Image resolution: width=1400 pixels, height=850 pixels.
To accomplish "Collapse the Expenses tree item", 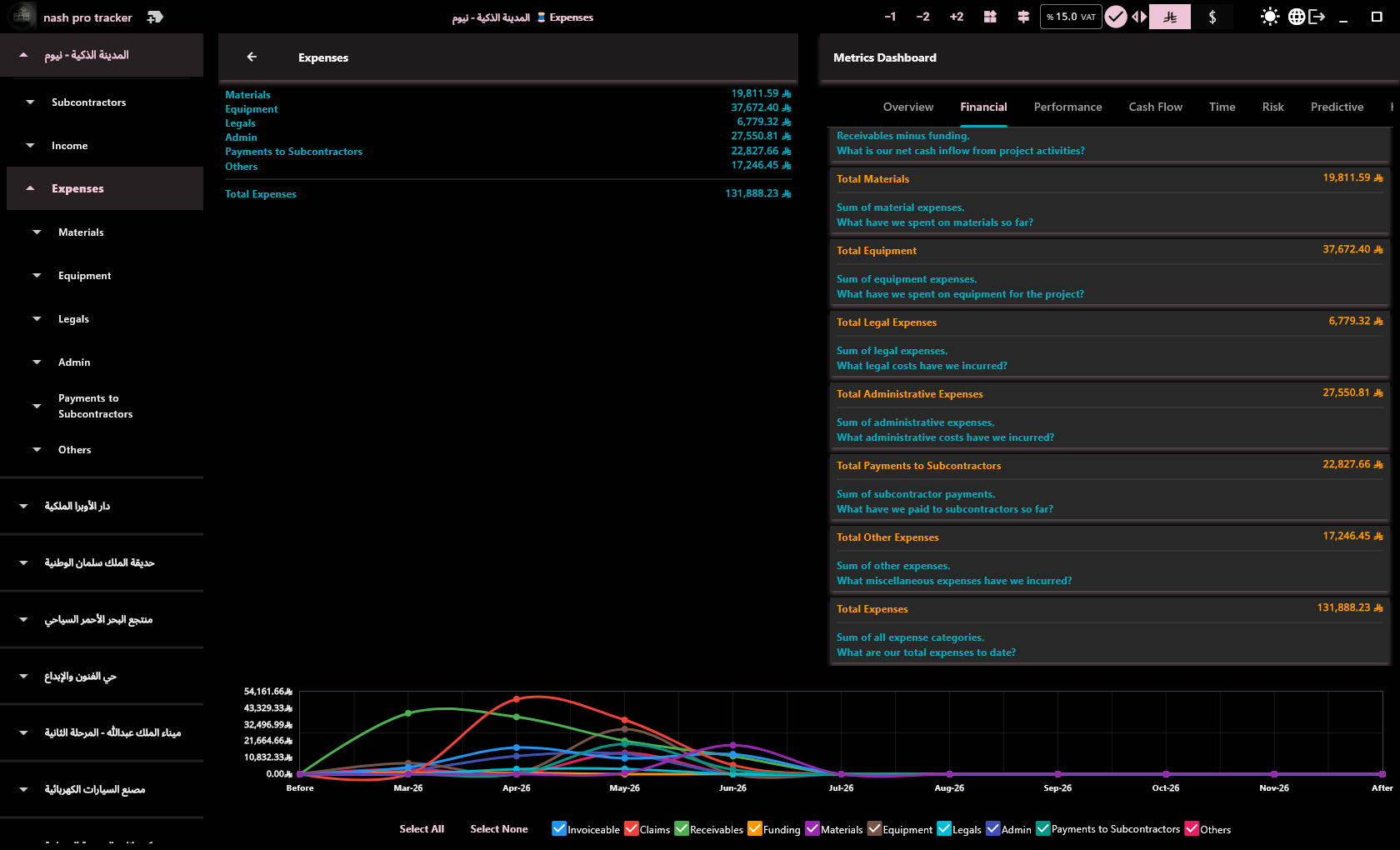I will 30,189.
